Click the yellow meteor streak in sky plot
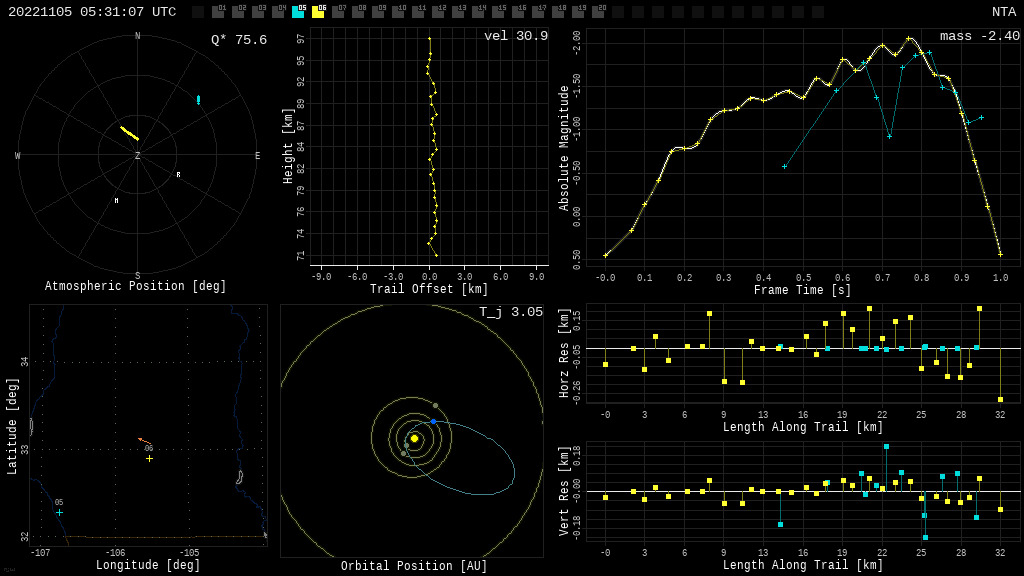The height and width of the screenshot is (576, 1024). pos(129,133)
